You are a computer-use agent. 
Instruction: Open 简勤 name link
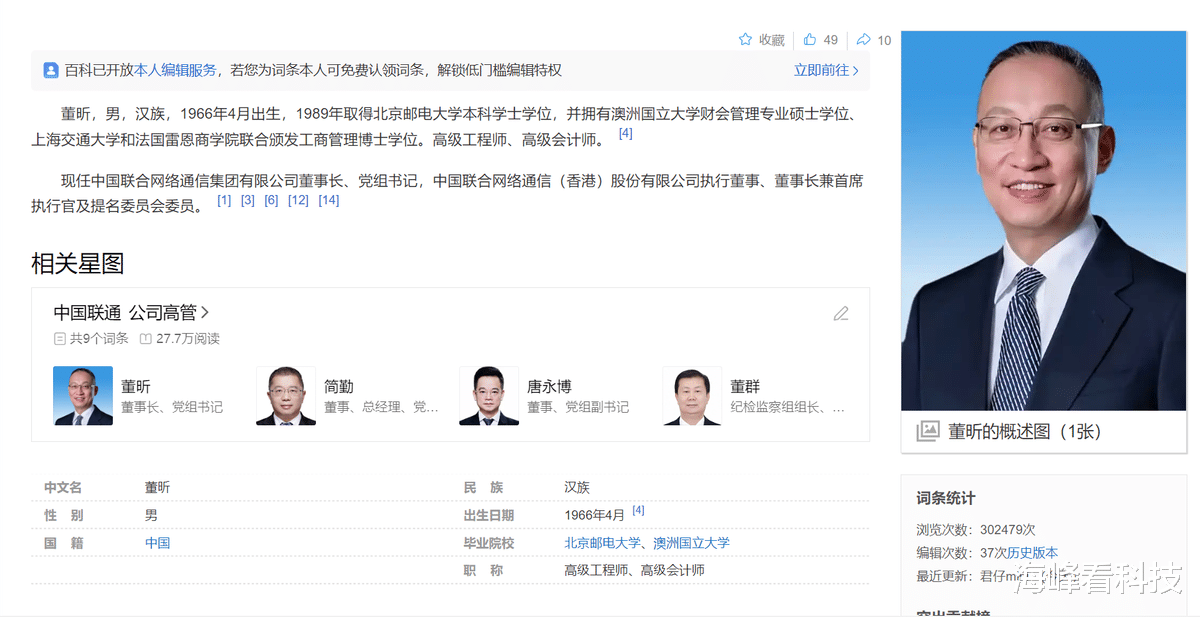click(x=339, y=387)
